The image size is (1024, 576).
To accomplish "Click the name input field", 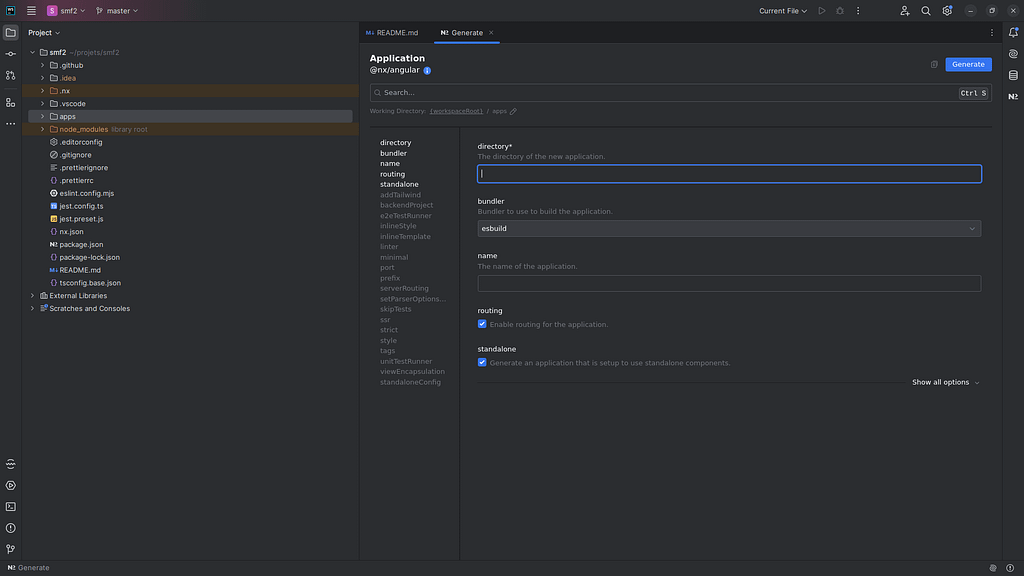I will coord(729,283).
